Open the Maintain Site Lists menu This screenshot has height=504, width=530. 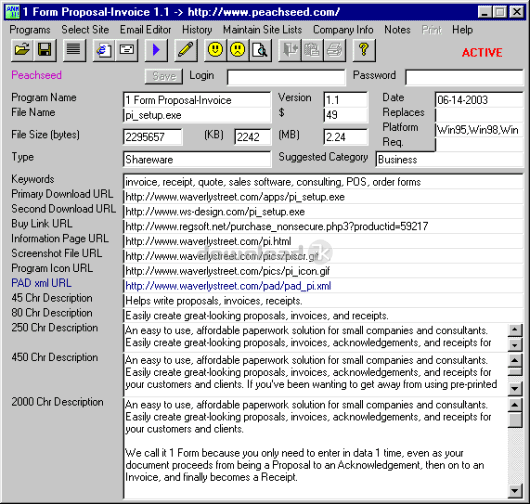[262, 30]
